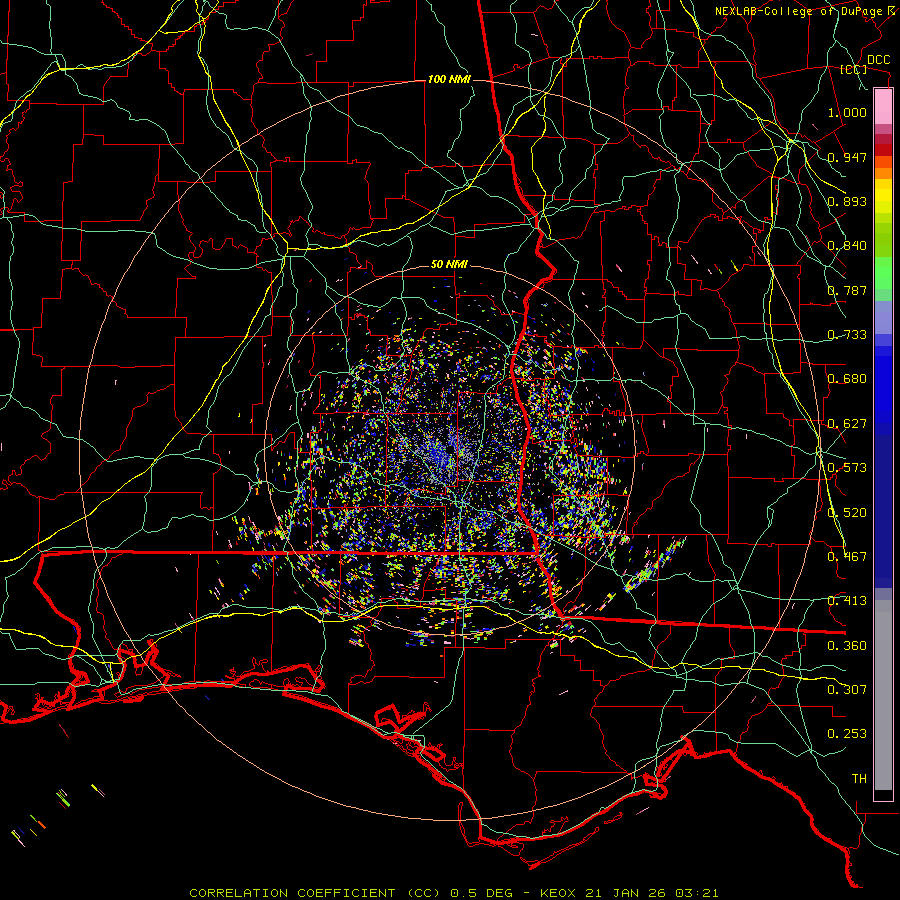Select the DCC product label
The width and height of the screenshot is (900, 900).
tap(878, 60)
